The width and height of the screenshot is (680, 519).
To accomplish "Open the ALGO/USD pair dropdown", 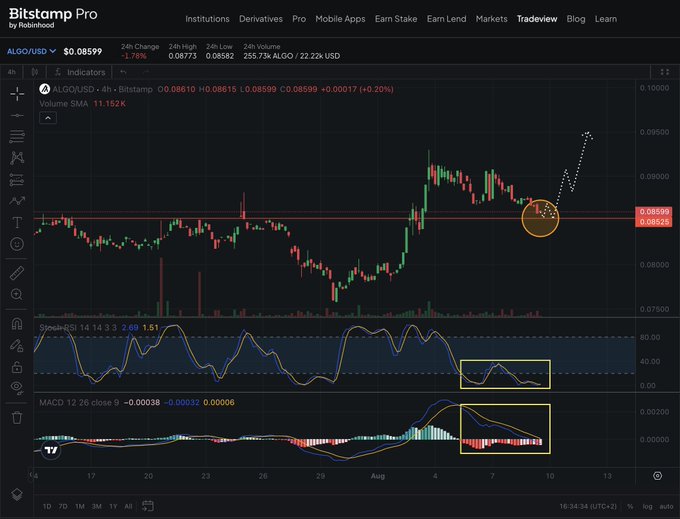I will coord(31,51).
